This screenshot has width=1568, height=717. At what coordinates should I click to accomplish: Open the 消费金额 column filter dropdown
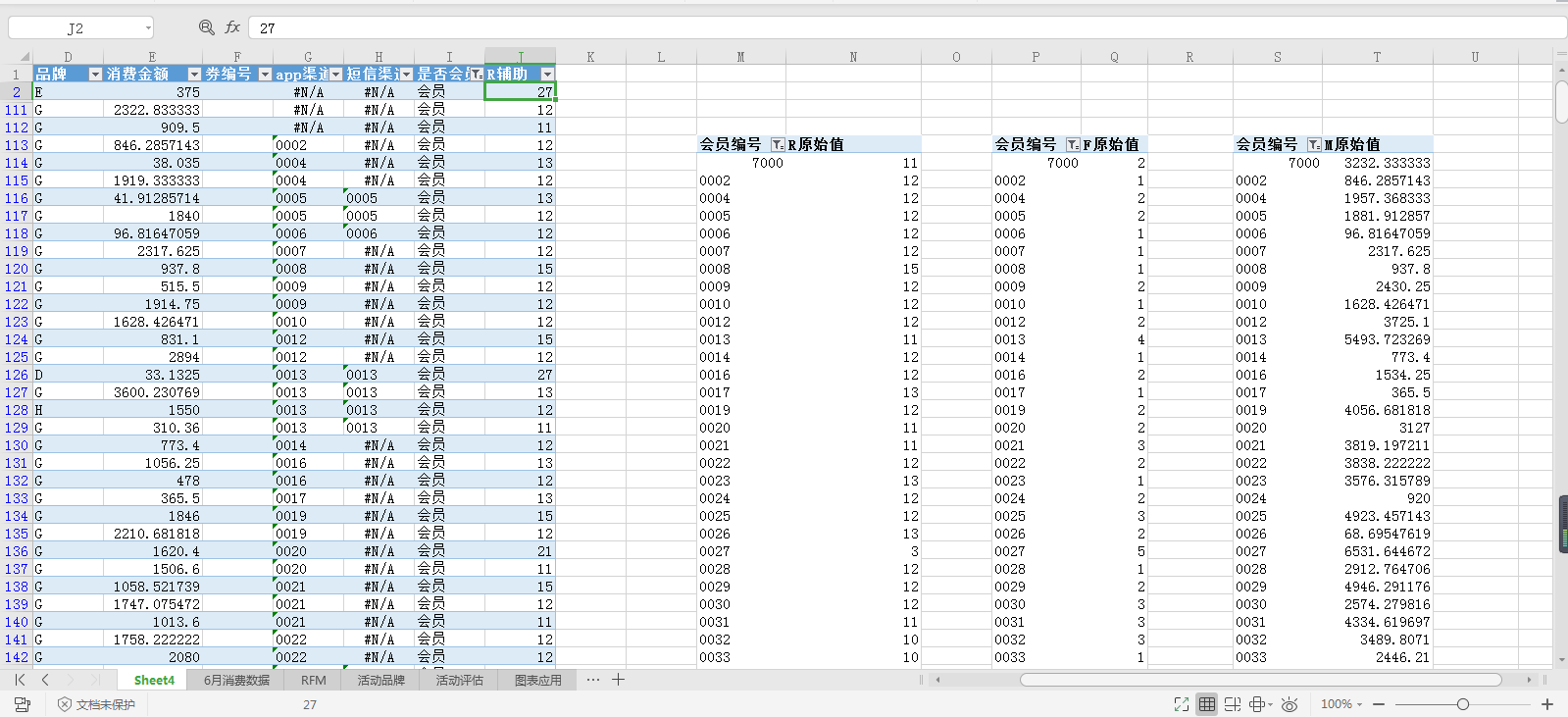pyautogui.click(x=194, y=75)
